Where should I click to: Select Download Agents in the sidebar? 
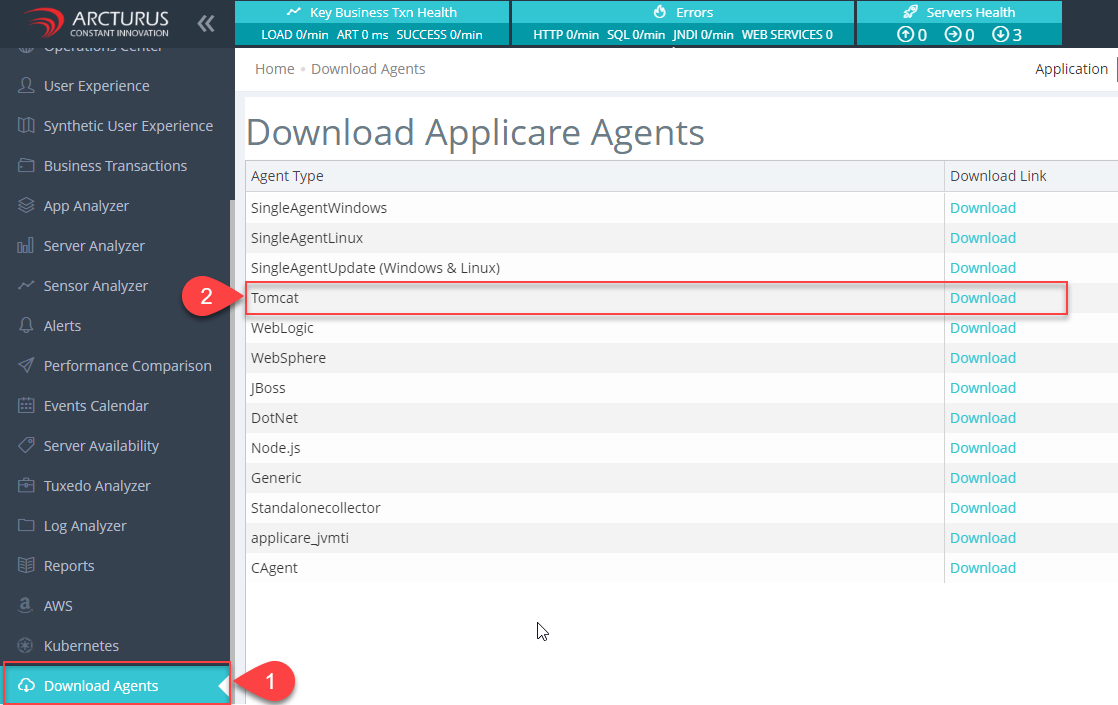click(116, 685)
